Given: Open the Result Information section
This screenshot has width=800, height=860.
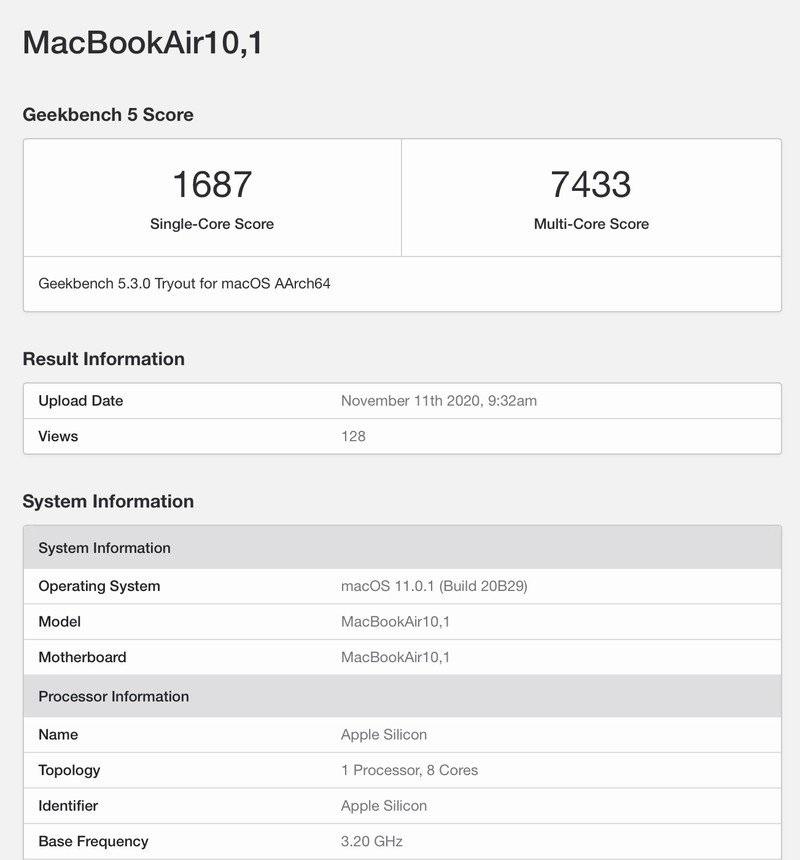Looking at the screenshot, I should point(104,358).
